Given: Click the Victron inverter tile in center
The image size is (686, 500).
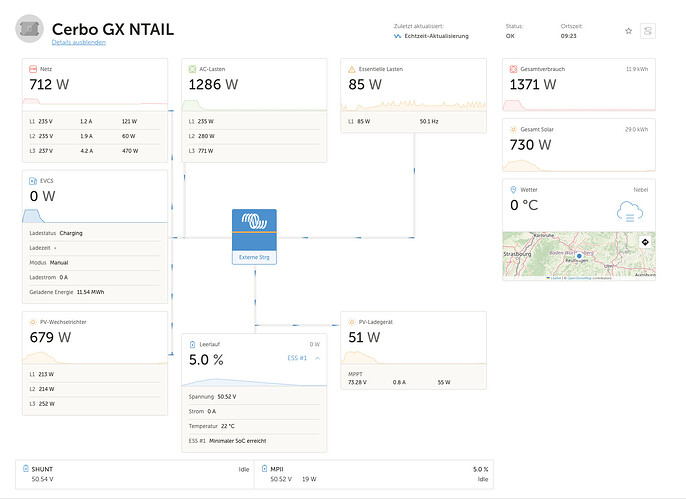Looking at the screenshot, I should [255, 230].
